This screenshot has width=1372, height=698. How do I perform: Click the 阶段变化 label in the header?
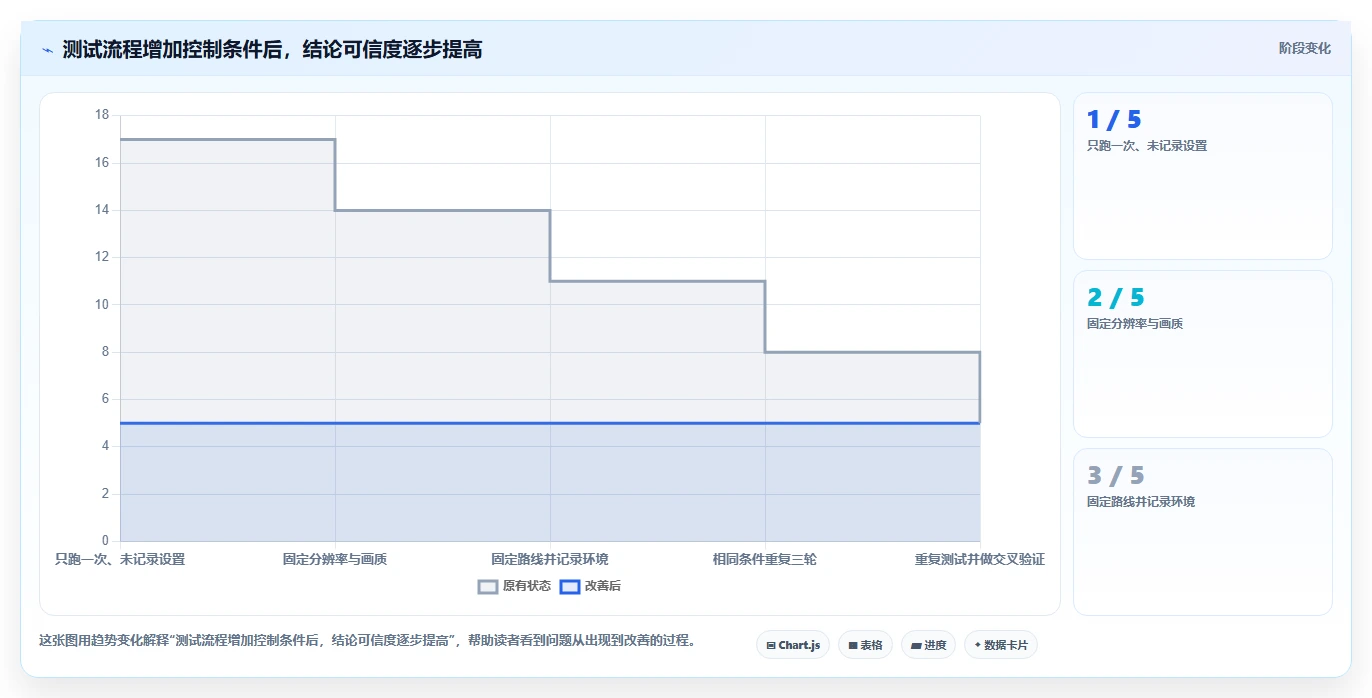[1304, 48]
